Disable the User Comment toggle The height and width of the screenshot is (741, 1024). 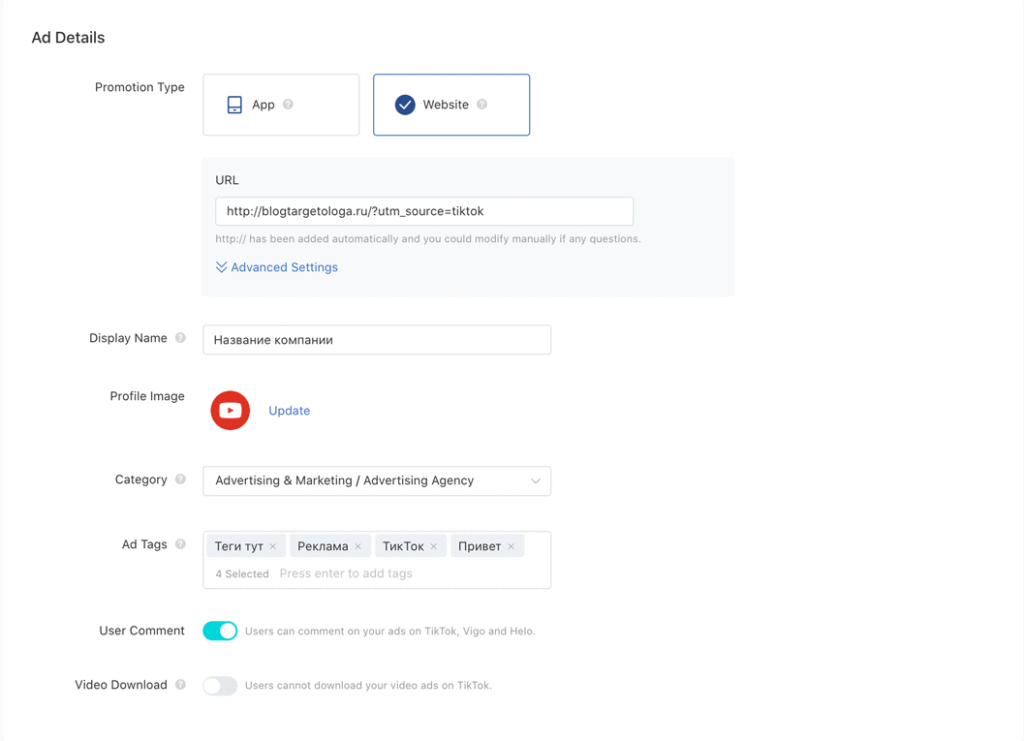[220, 631]
